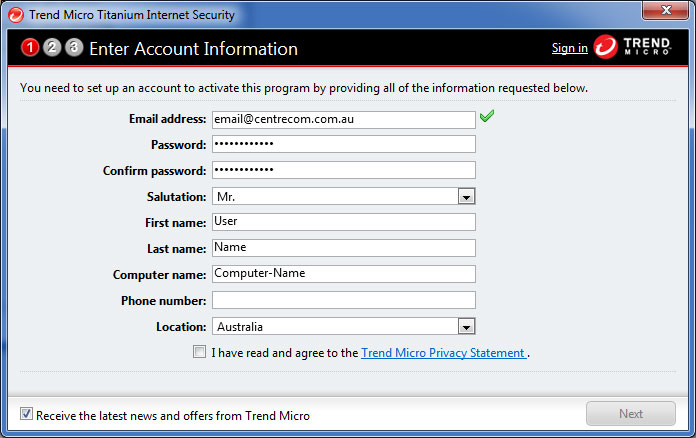Expand the Location dropdown arrow
Viewport: 696px width, 438px height.
pos(466,327)
